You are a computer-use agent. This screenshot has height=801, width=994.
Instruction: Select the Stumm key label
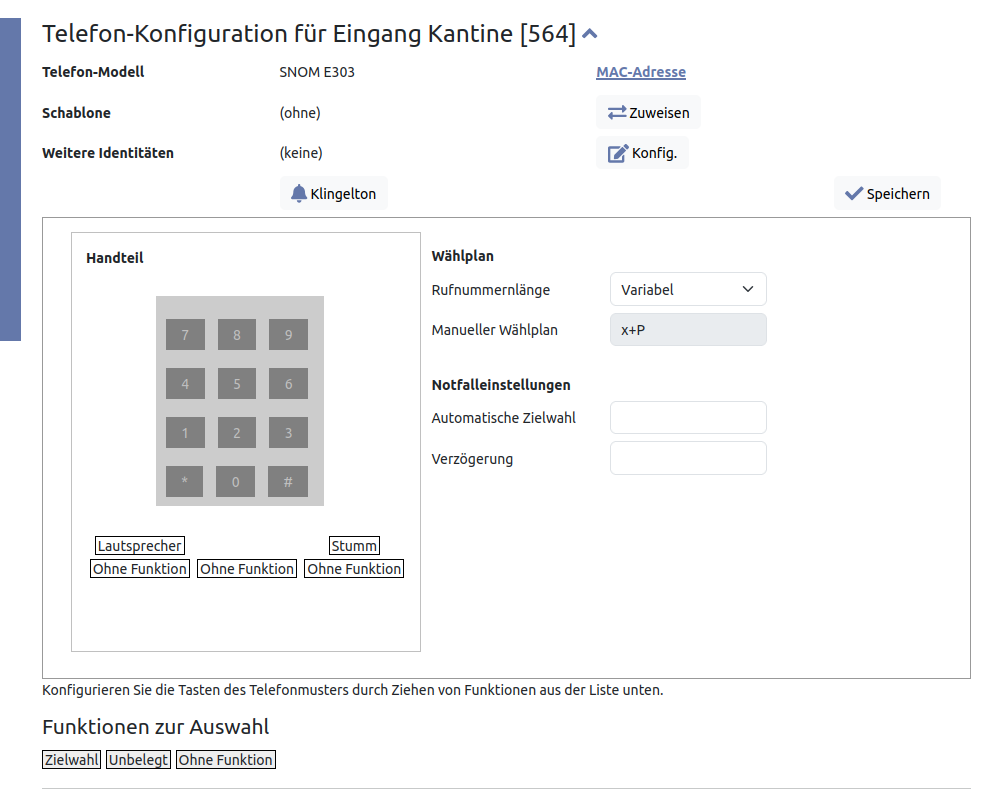354,546
